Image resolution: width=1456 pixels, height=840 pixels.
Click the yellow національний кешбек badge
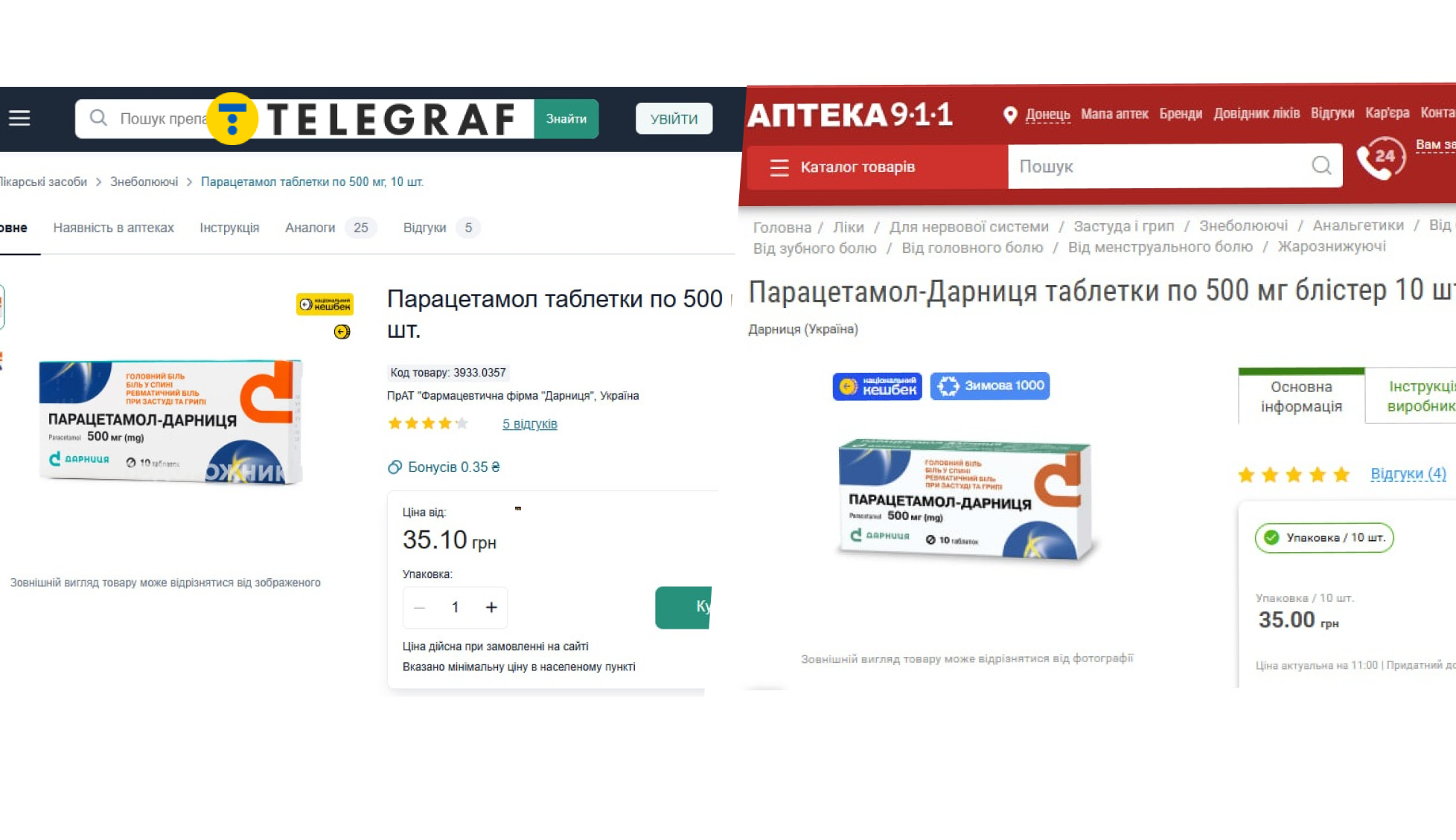pyautogui.click(x=325, y=304)
